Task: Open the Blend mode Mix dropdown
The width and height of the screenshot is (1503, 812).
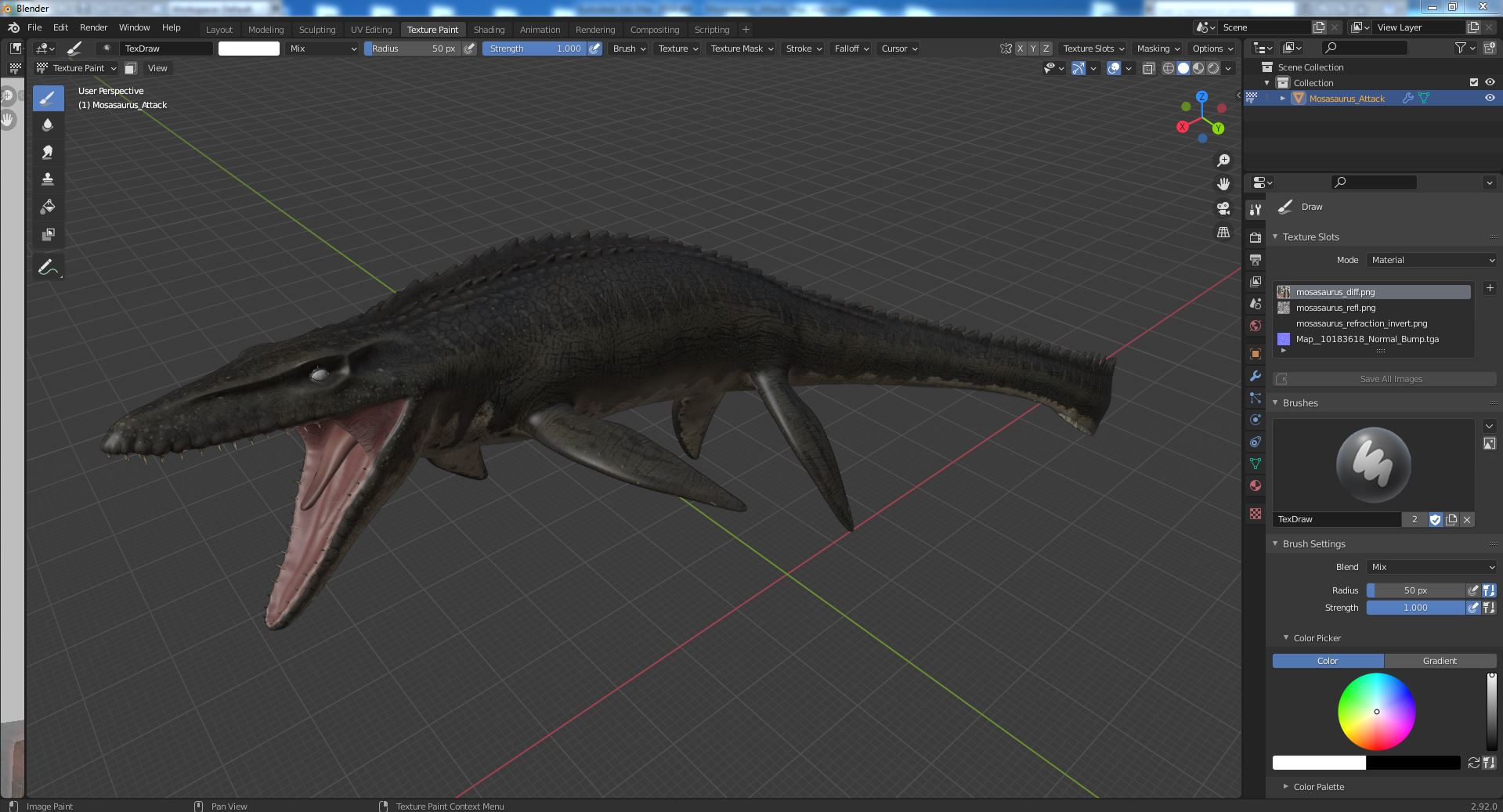Action: tap(1432, 567)
